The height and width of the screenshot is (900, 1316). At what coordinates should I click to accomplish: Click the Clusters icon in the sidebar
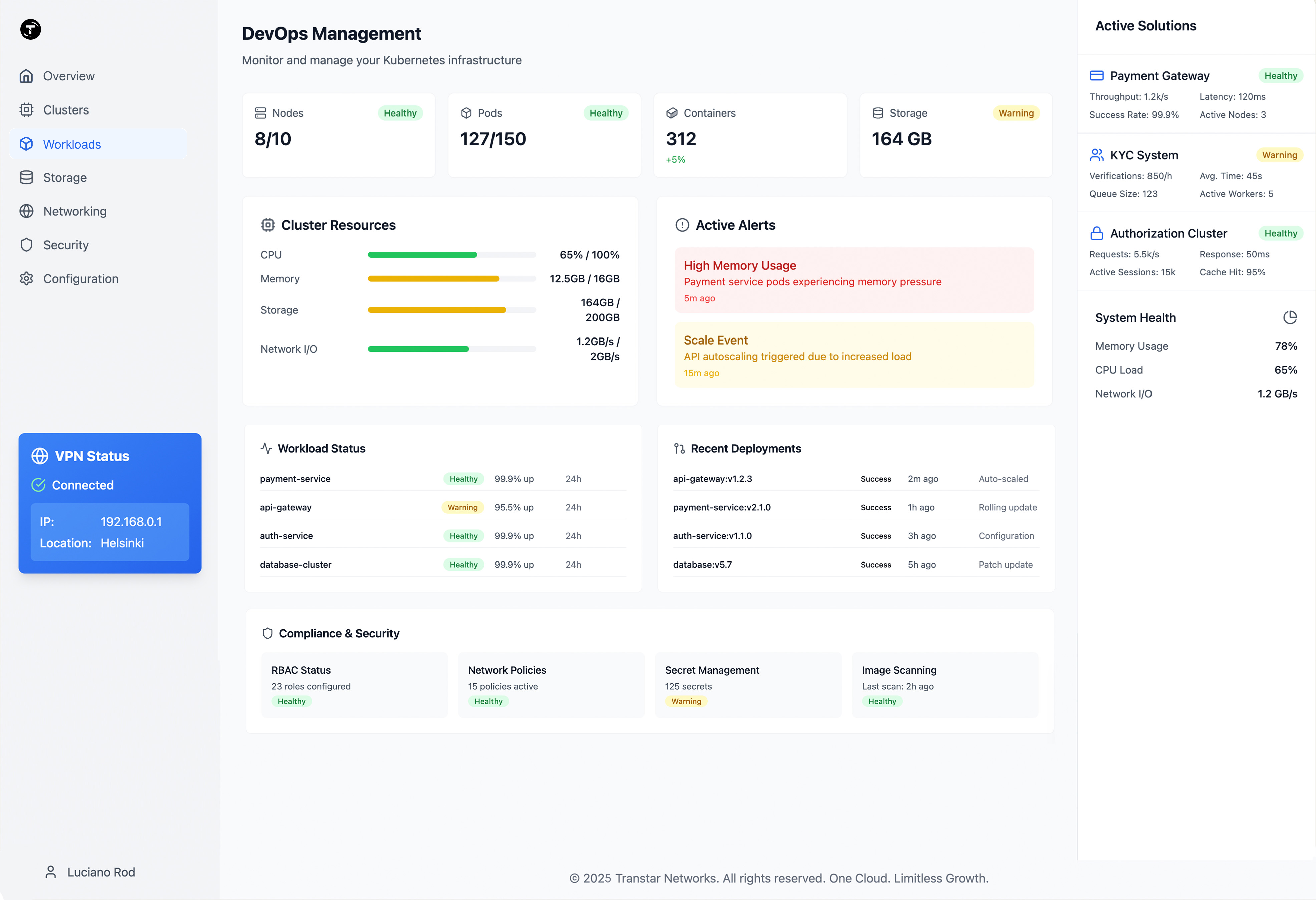[x=27, y=109]
